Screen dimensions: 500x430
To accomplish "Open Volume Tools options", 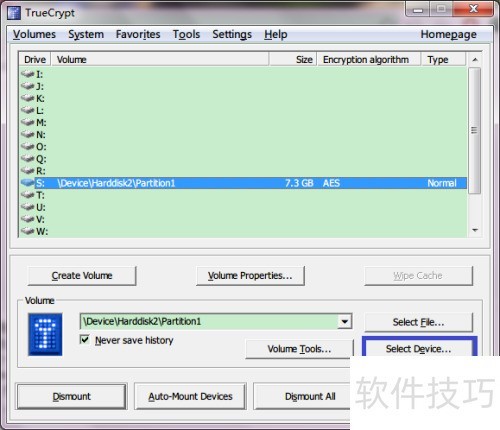I will click(299, 349).
